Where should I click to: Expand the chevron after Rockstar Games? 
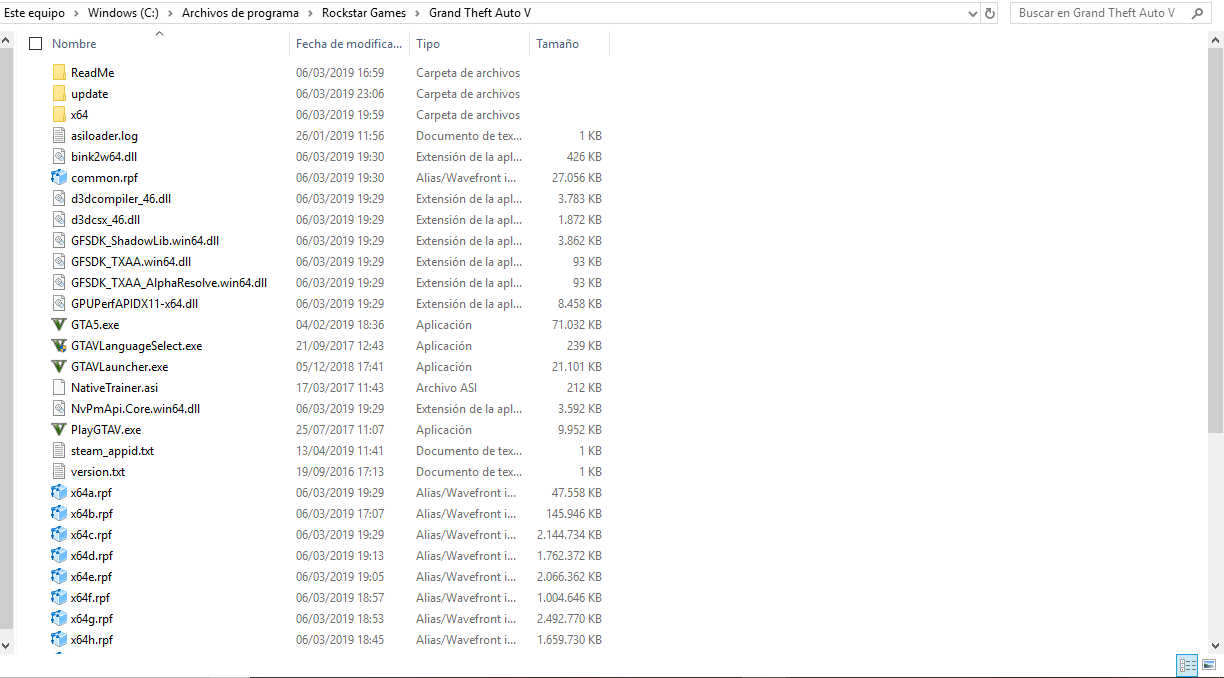(x=418, y=13)
